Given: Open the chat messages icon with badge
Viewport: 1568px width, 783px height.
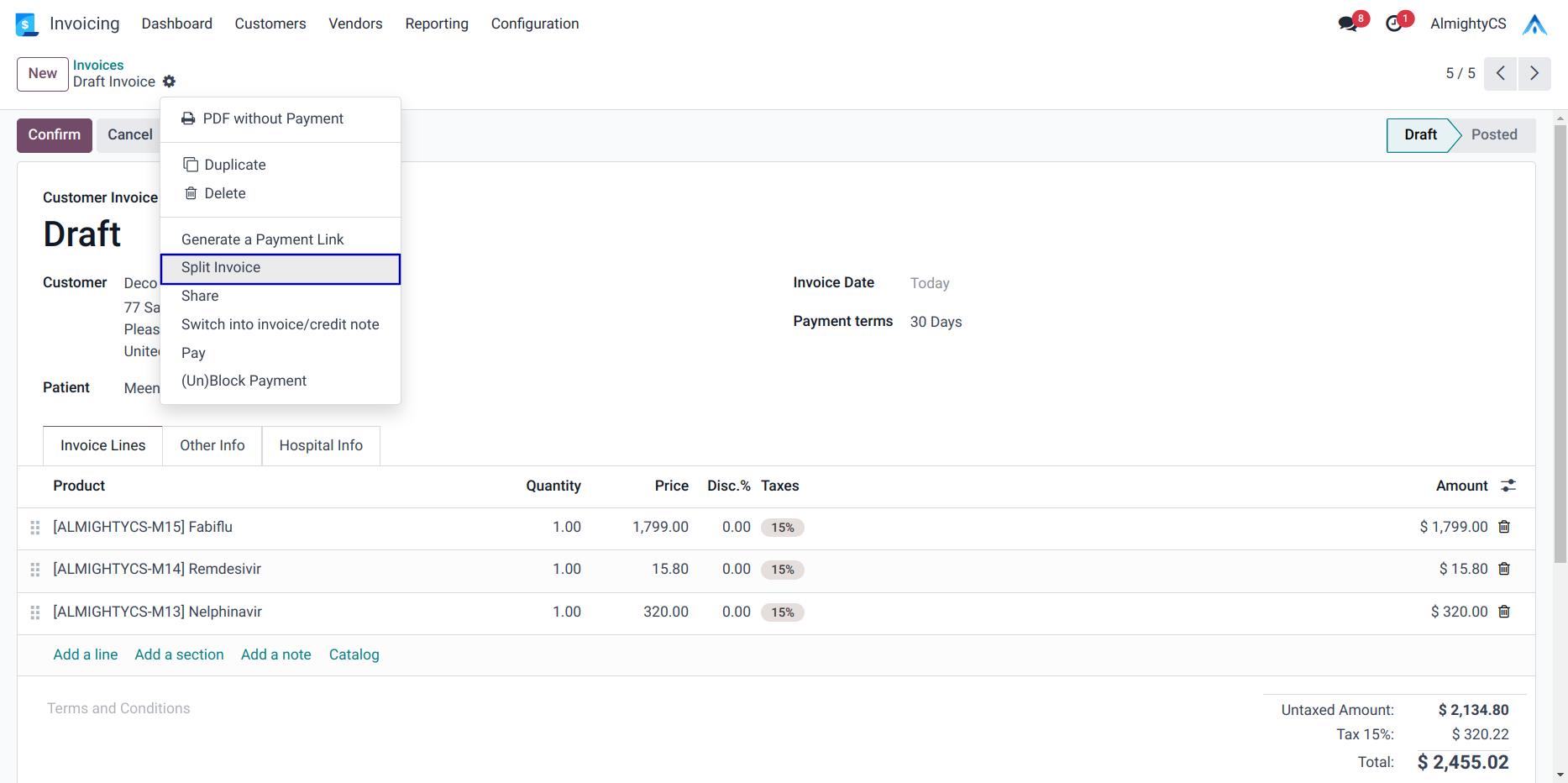Looking at the screenshot, I should tap(1349, 24).
